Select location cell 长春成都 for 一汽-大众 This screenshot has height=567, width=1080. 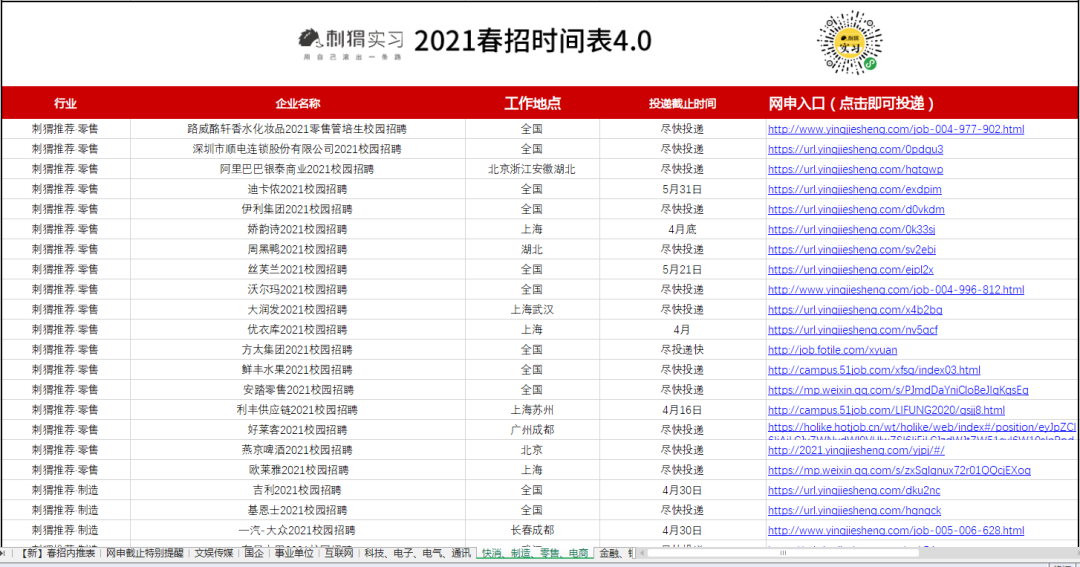click(x=532, y=530)
